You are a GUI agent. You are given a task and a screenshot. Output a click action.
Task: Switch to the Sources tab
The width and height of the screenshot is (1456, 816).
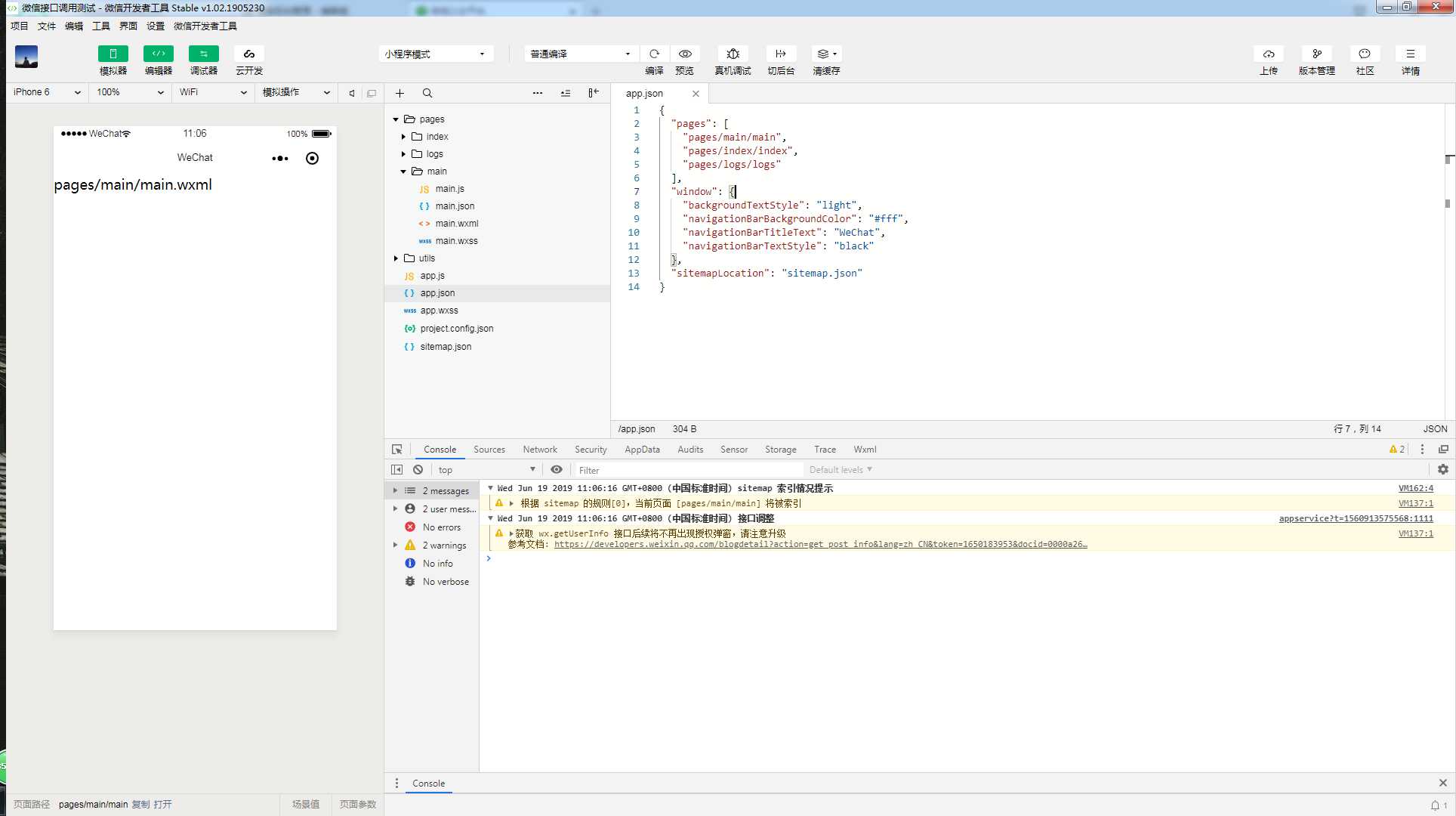[x=489, y=450]
